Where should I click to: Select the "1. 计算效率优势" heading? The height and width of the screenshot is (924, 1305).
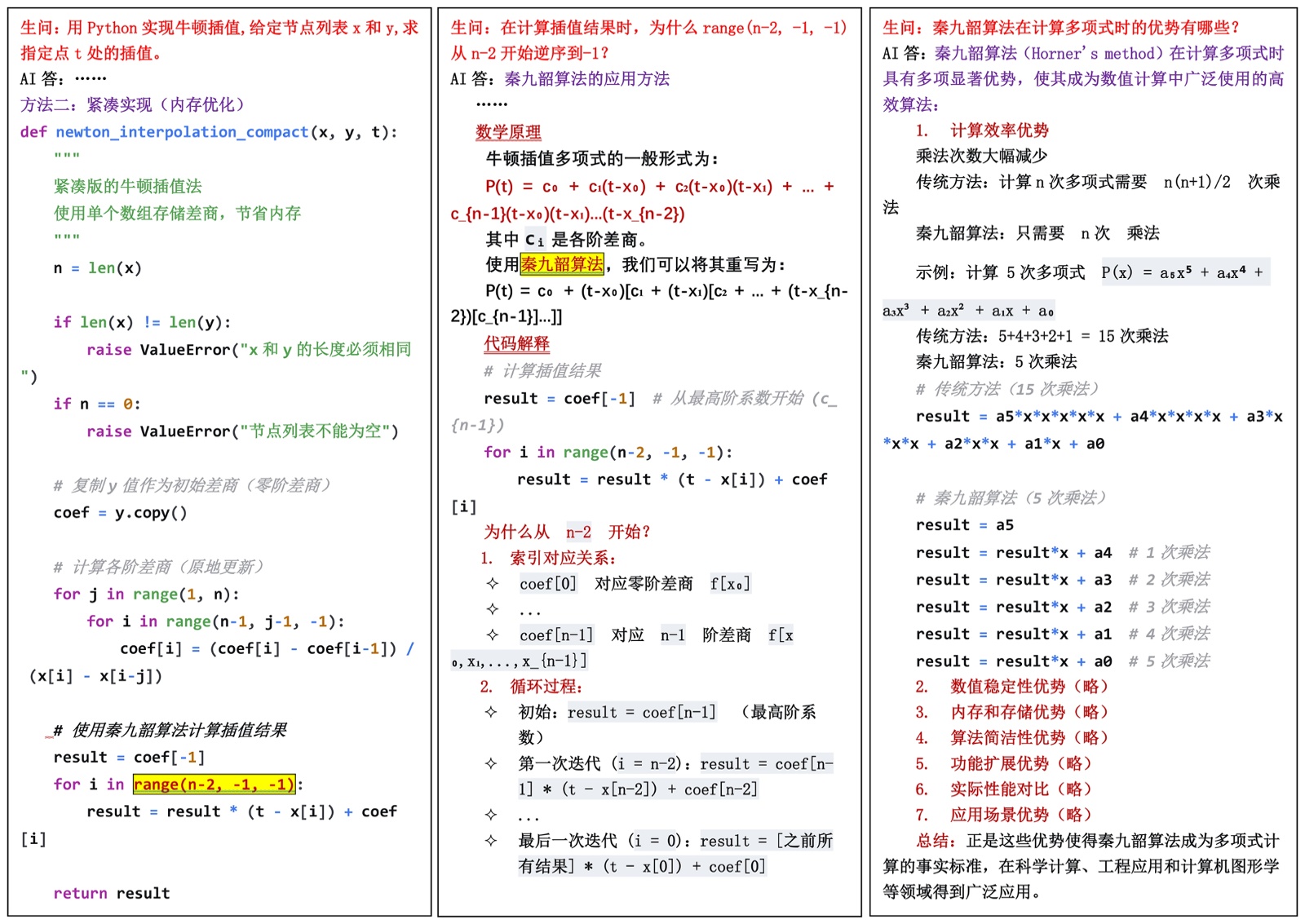982,130
